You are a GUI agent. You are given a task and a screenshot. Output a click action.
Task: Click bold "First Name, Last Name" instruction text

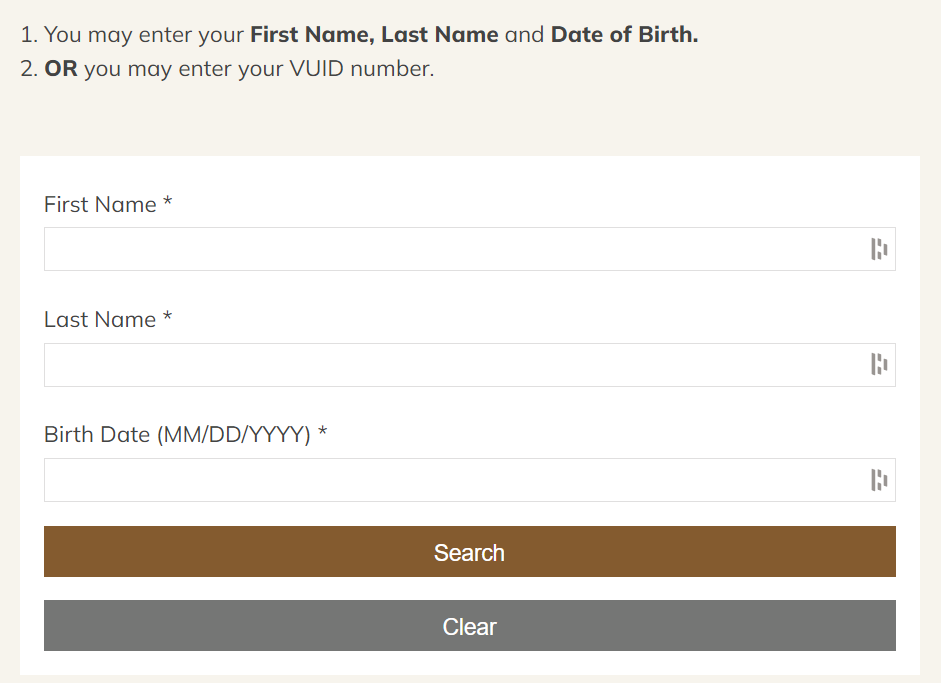(x=374, y=35)
